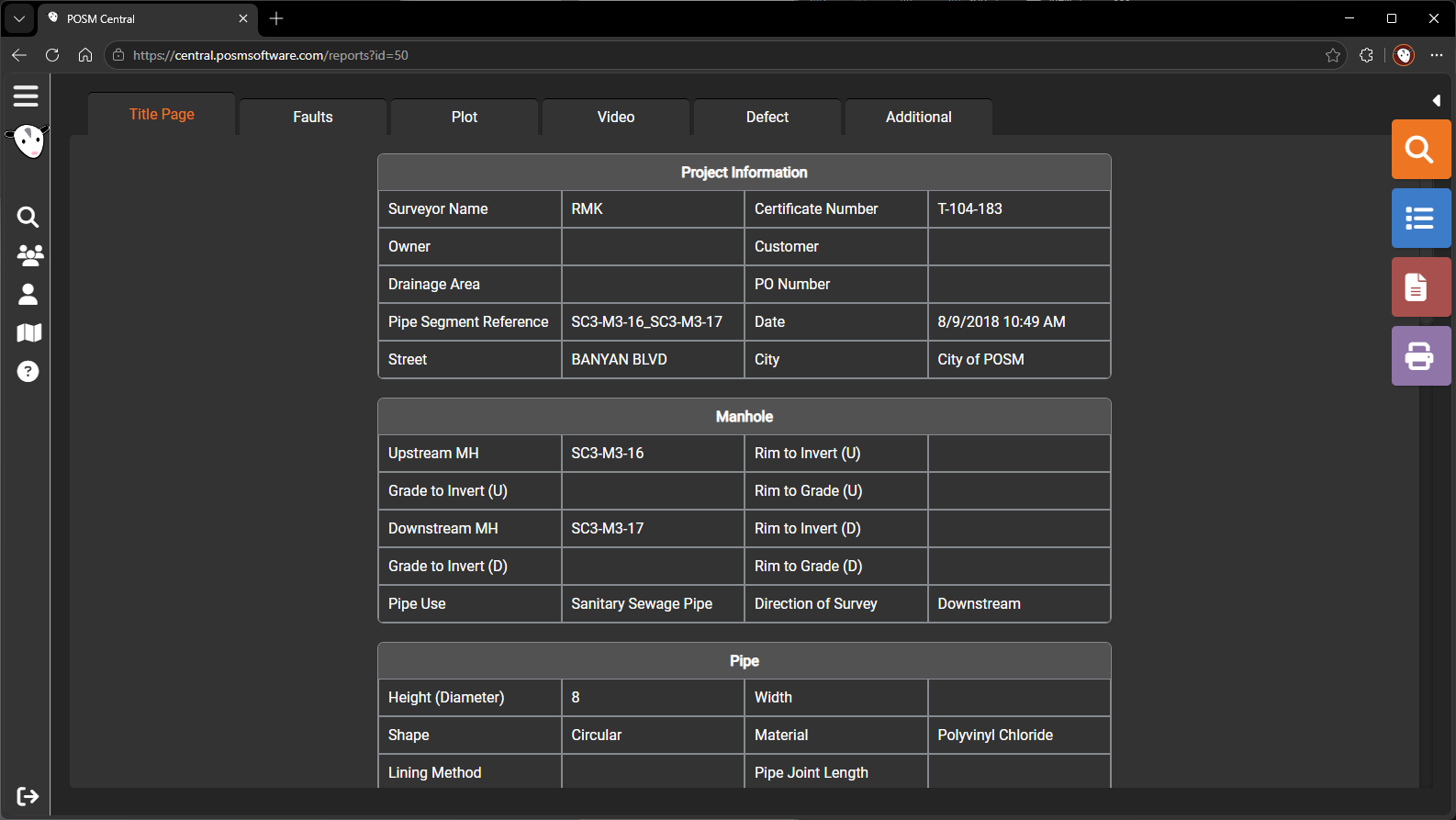Click the PO Number label
The height and width of the screenshot is (820, 1456).
click(x=792, y=285)
